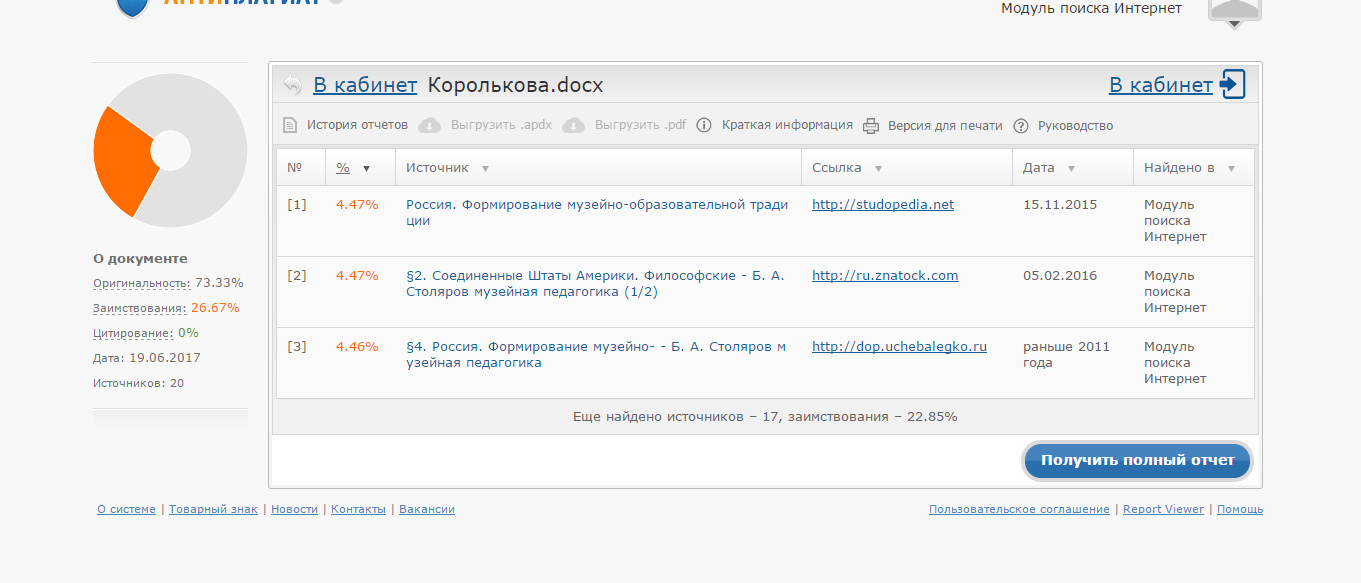Image resolution: width=1361 pixels, height=583 pixels.
Task: Open the ru.znatock.com source link
Action: [x=885, y=276]
